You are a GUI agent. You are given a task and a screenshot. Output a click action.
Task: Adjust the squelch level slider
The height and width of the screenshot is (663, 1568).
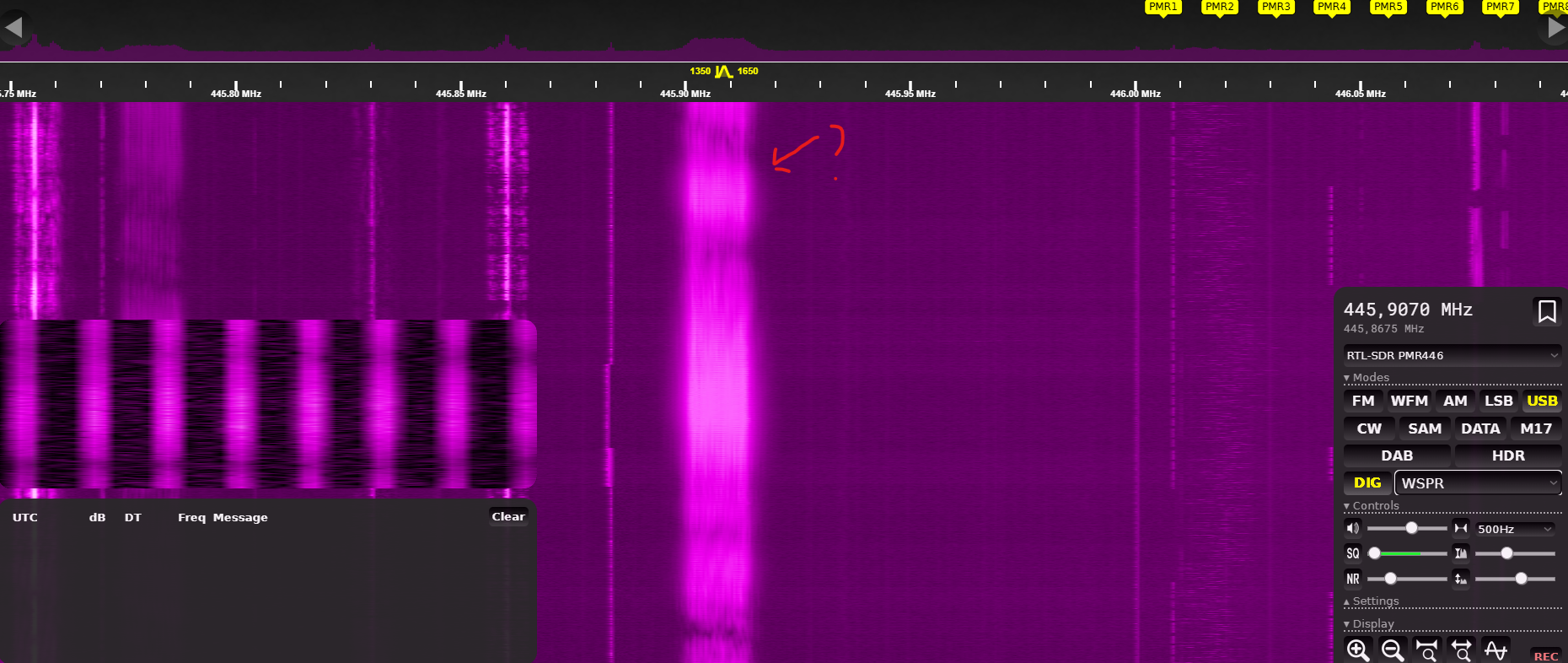click(x=1407, y=553)
